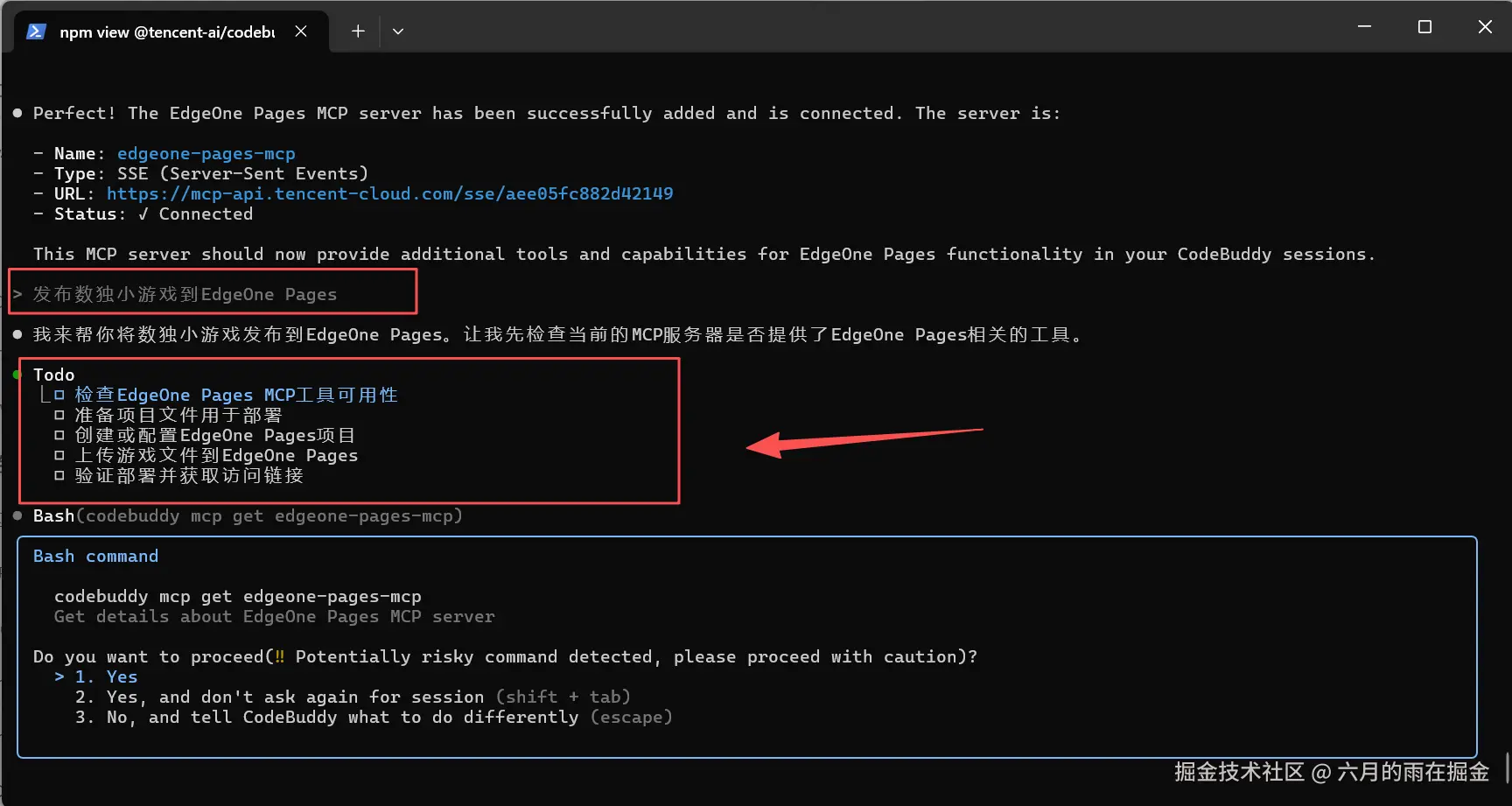Tick the 验证部署并获取访问链接 todo box

pyautogui.click(x=59, y=475)
